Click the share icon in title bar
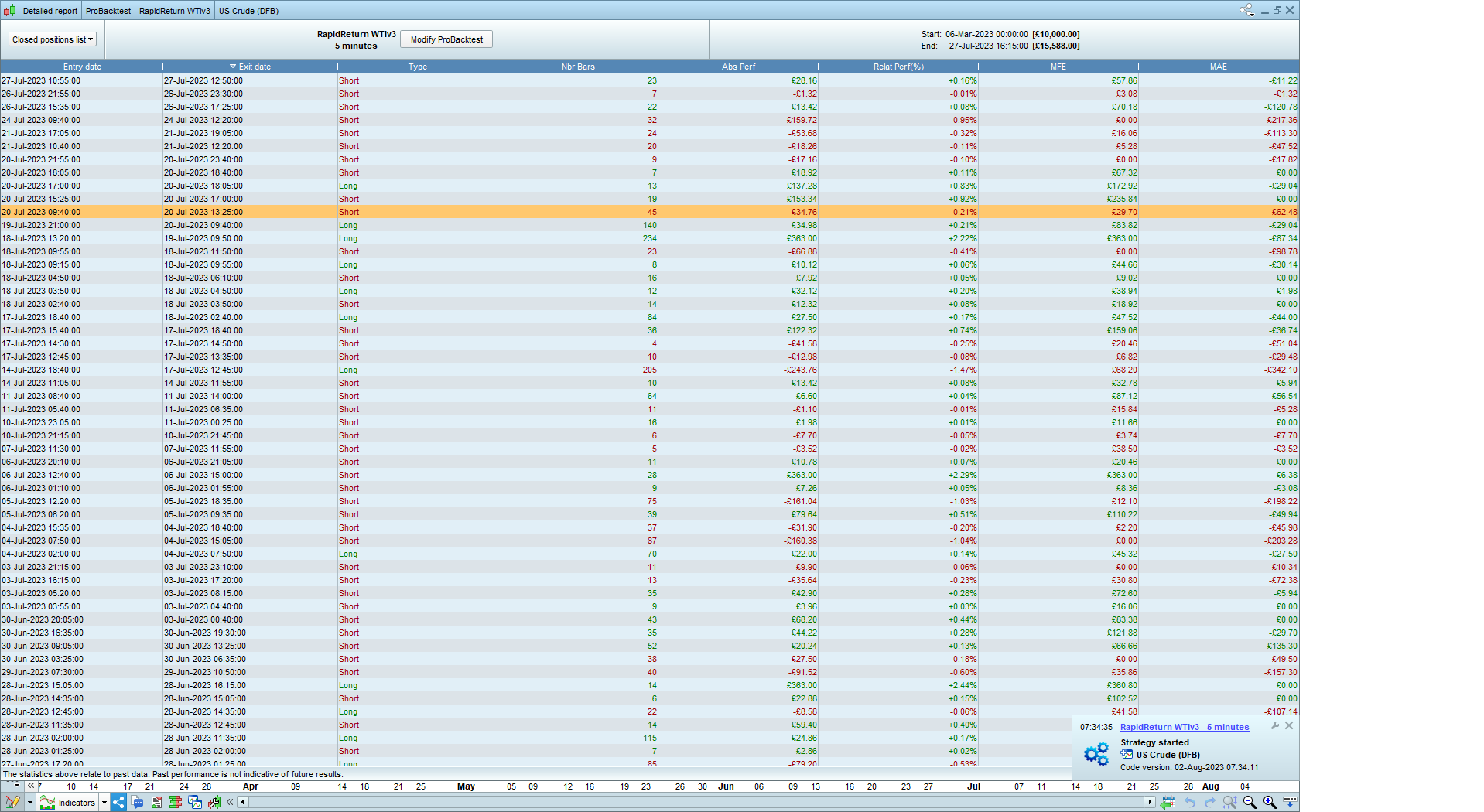 [1246, 10]
